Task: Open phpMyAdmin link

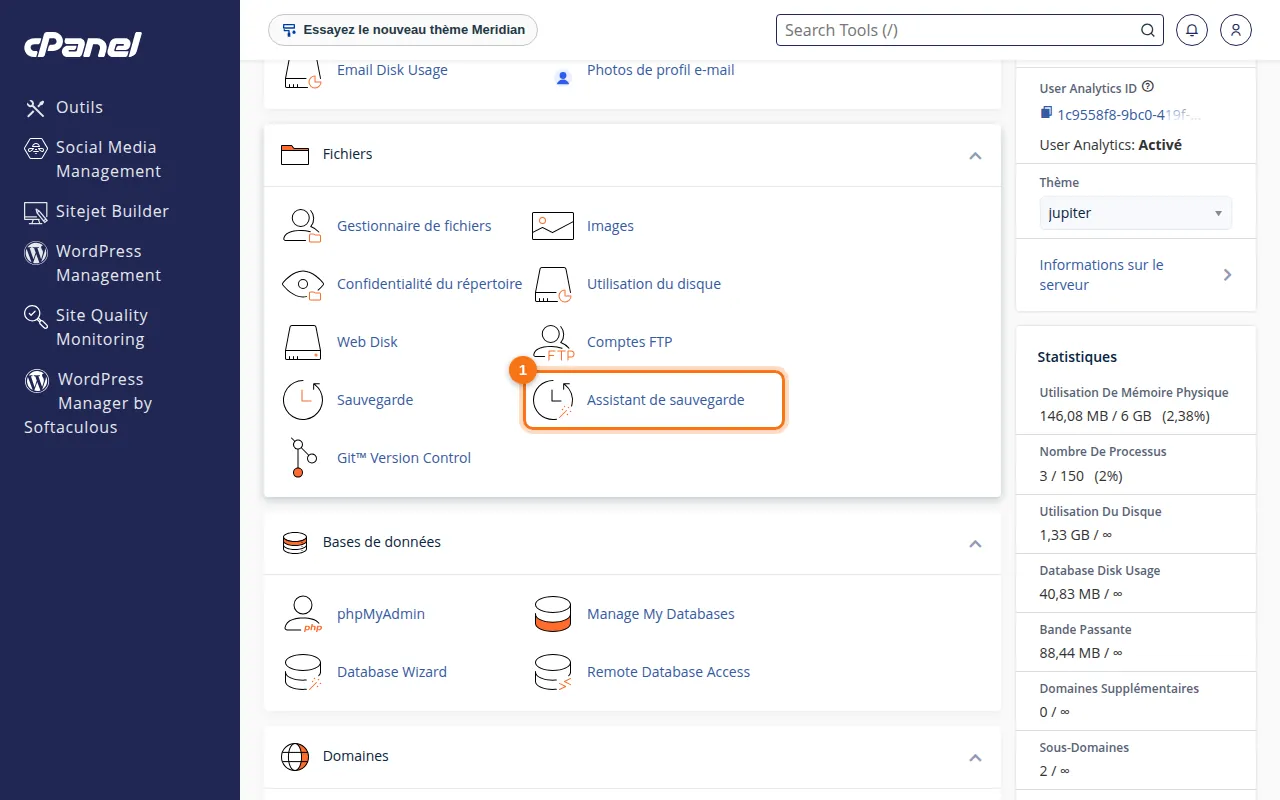Action: pos(381,614)
